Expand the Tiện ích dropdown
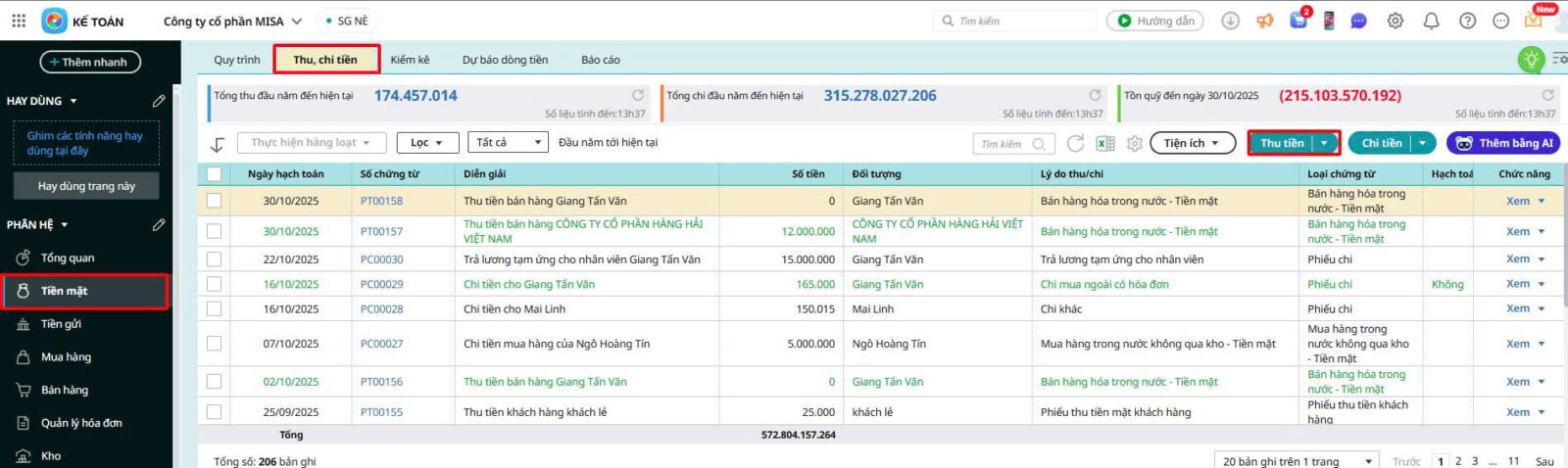 tap(1191, 143)
